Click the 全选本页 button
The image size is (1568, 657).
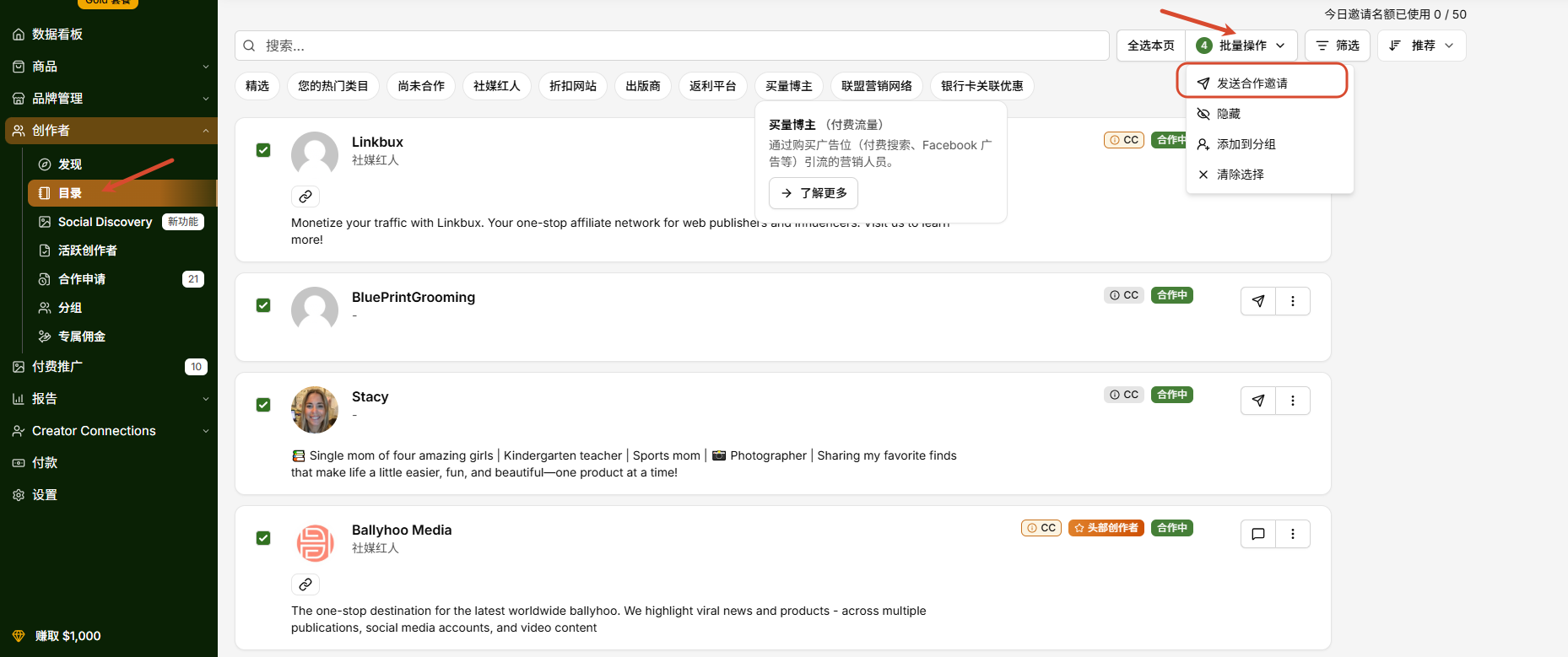coord(1151,46)
